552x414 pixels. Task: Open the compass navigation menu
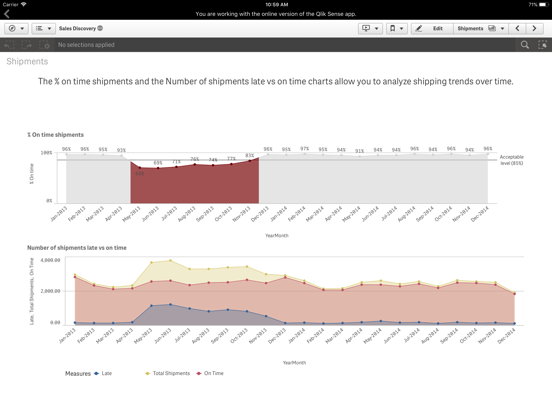tap(16, 29)
